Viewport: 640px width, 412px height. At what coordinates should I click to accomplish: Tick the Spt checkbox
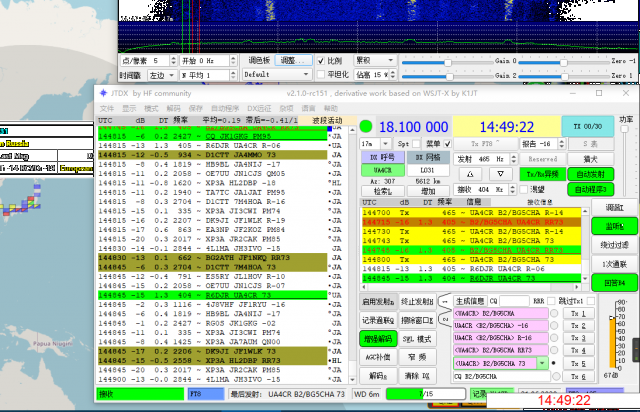416,144
